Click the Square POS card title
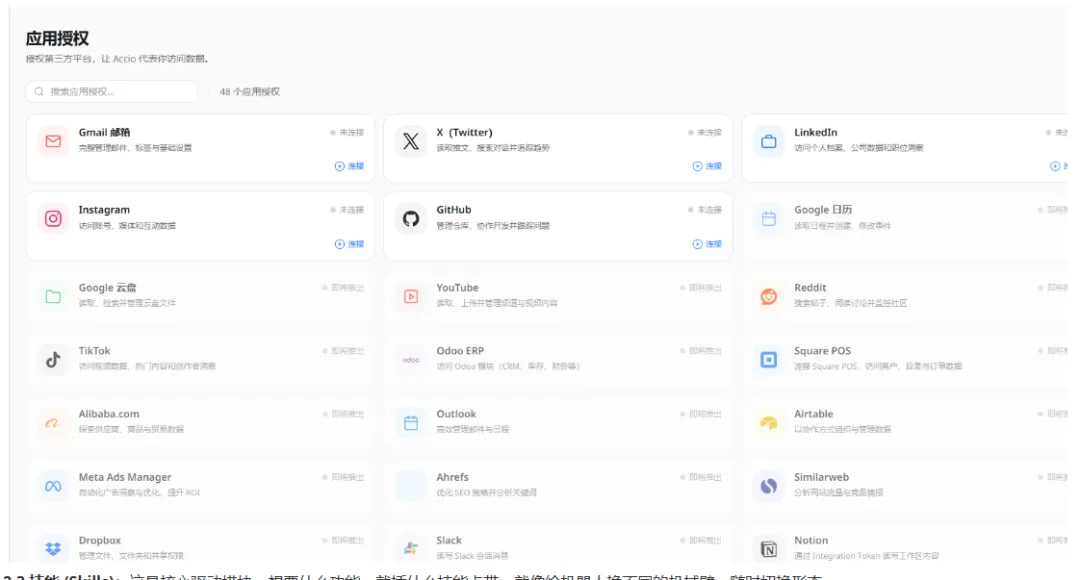1080x580 pixels. pos(822,351)
